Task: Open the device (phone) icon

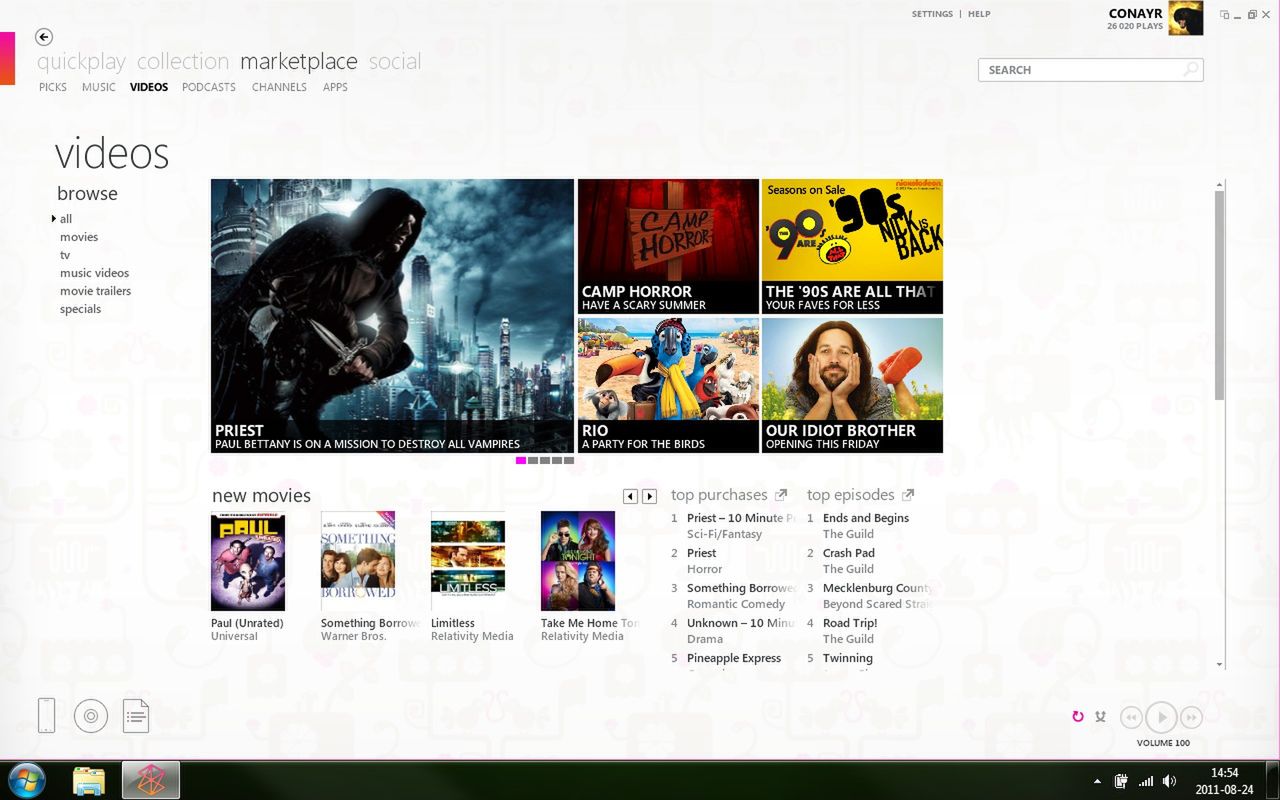Action: tap(46, 715)
